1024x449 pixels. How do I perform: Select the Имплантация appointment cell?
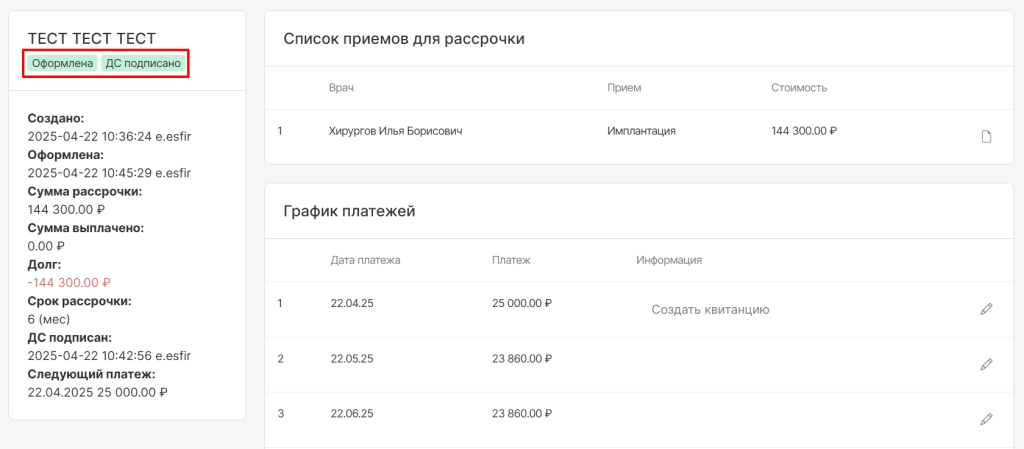pyautogui.click(x=641, y=131)
